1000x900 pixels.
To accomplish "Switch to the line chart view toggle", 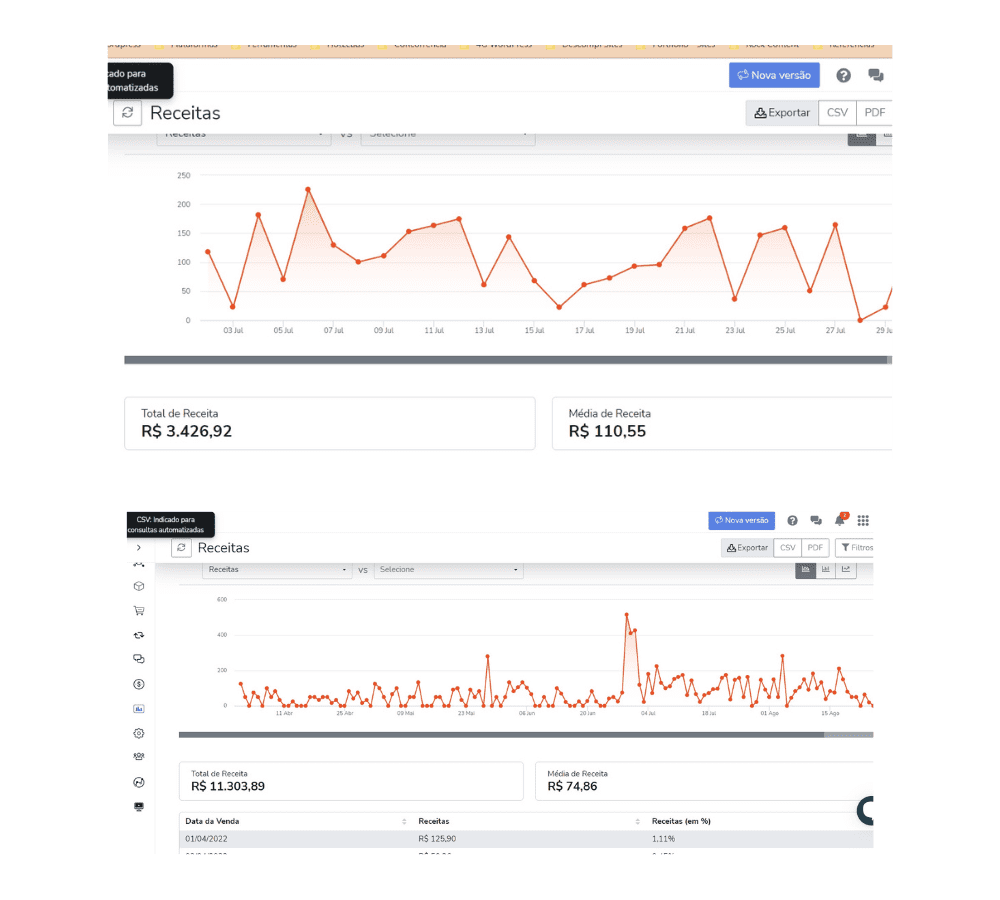I will point(846,569).
